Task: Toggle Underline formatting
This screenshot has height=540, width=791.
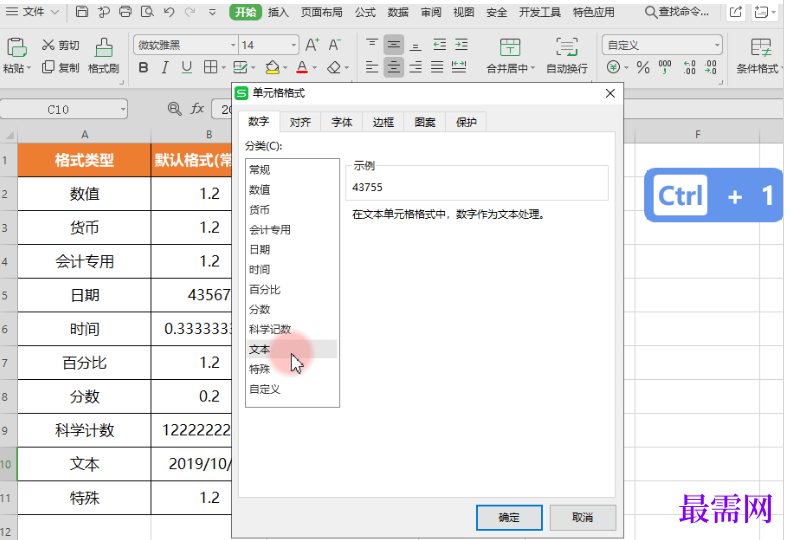Action: click(x=187, y=67)
